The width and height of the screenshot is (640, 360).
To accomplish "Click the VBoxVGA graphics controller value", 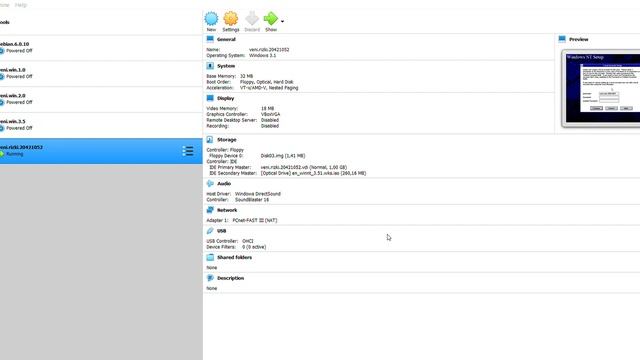I will pyautogui.click(x=270, y=114).
